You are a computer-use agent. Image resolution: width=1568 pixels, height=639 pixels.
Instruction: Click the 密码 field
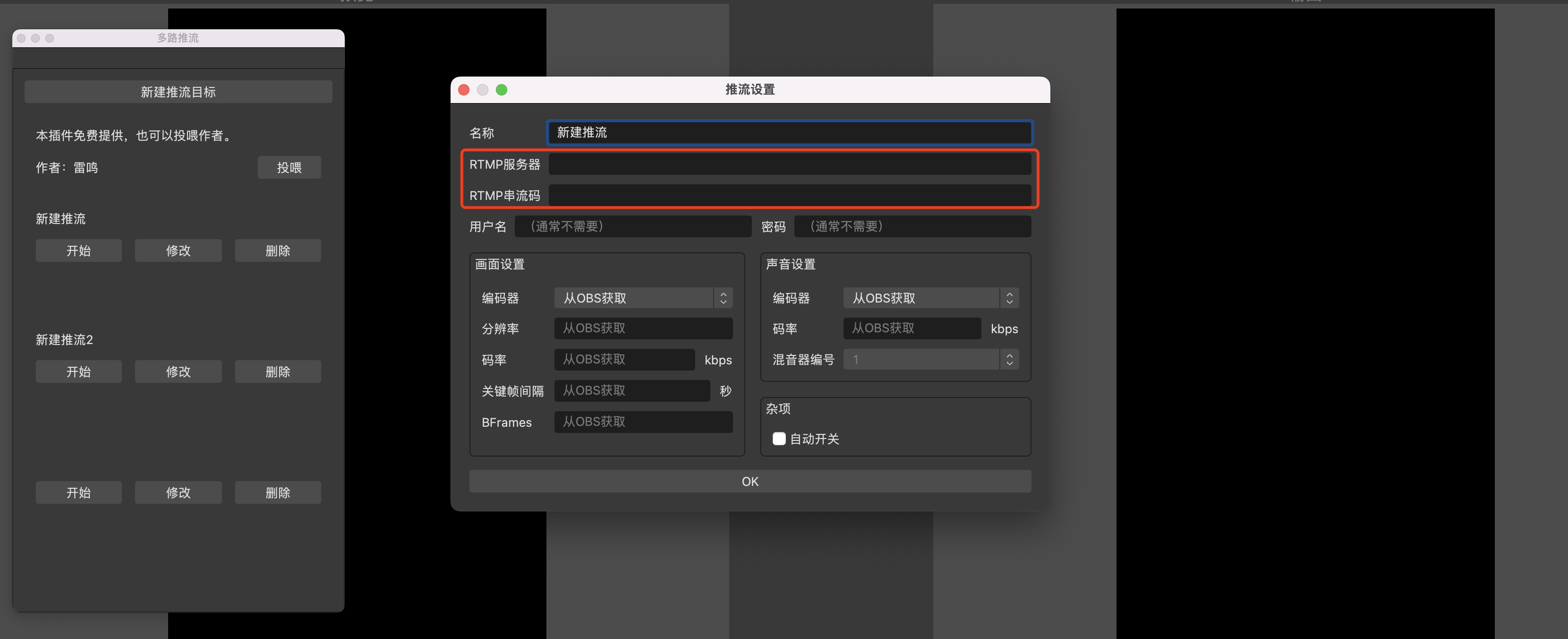pos(912,226)
